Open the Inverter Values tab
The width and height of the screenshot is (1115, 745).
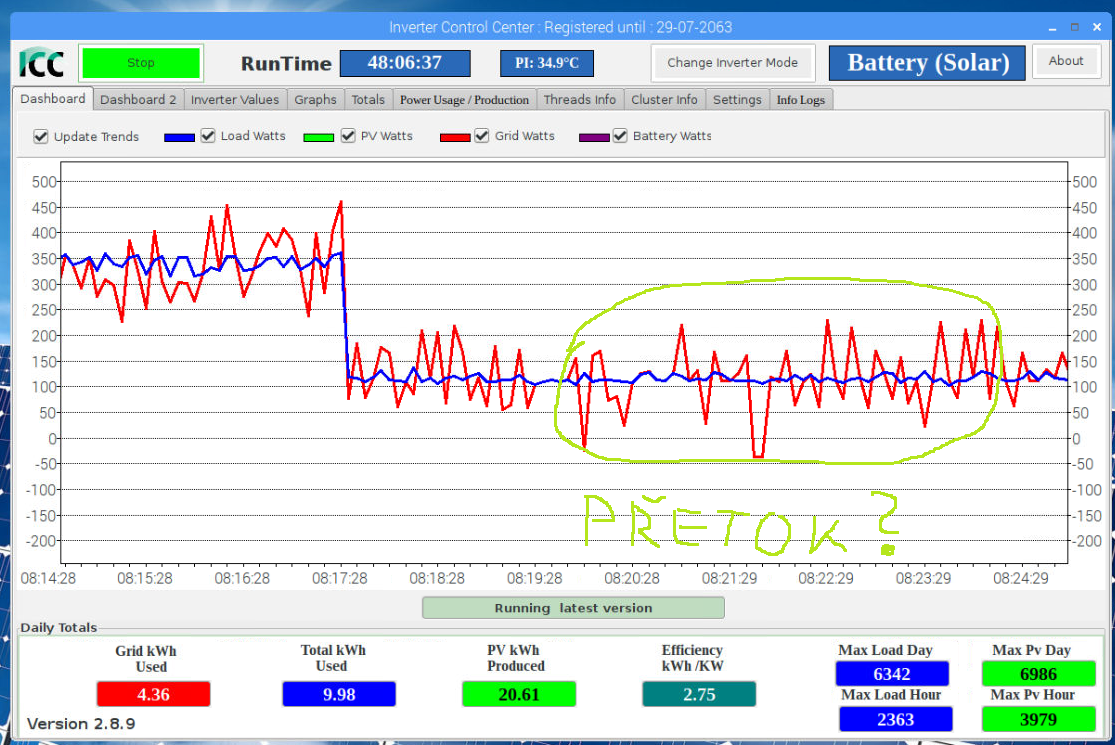point(235,100)
